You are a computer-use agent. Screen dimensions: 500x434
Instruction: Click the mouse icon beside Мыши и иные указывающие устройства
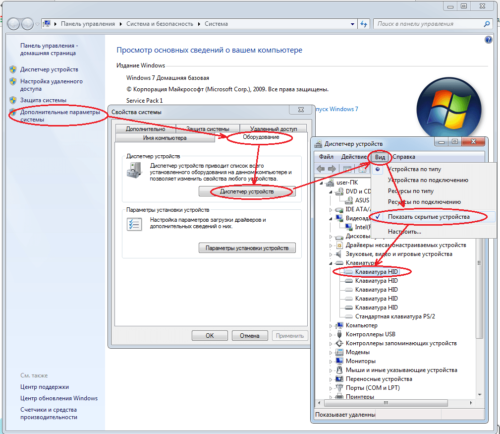(x=339, y=370)
